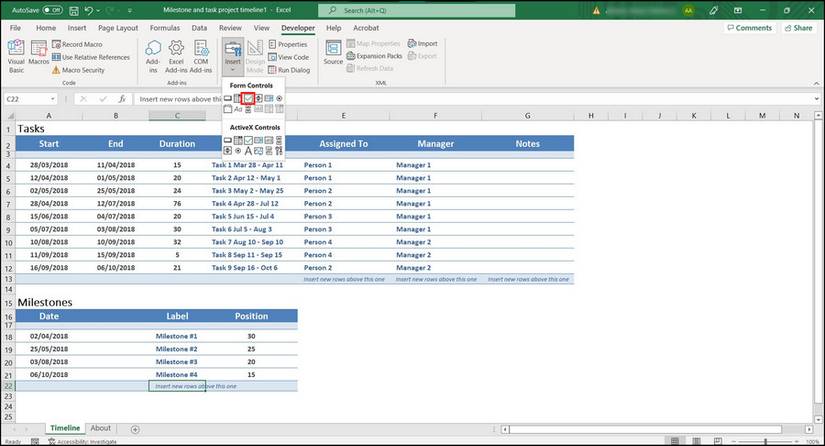Viewport: 825px width, 446px height.
Task: Save the workbook from title bar
Action: (x=74, y=10)
